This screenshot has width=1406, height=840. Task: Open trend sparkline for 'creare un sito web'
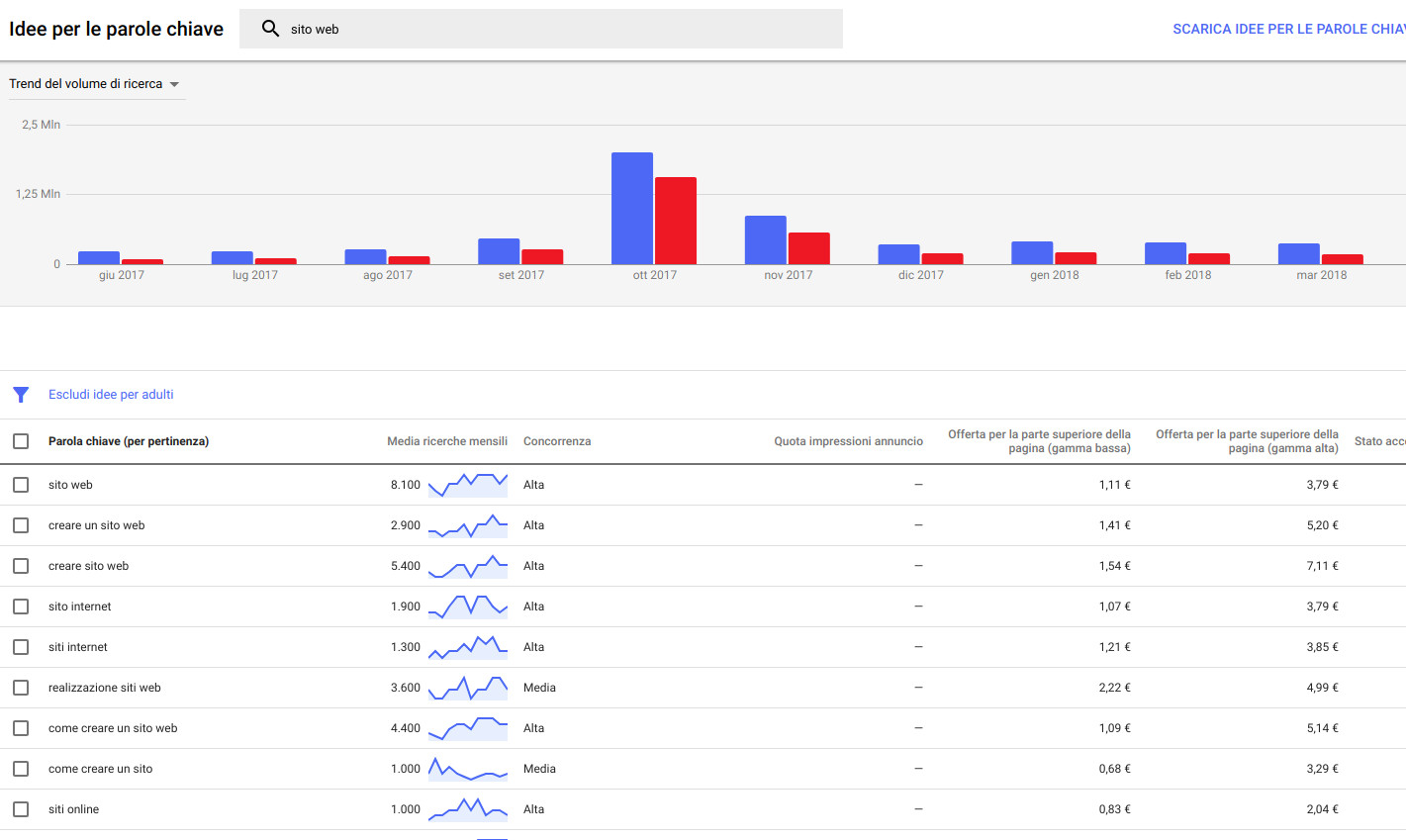468,525
